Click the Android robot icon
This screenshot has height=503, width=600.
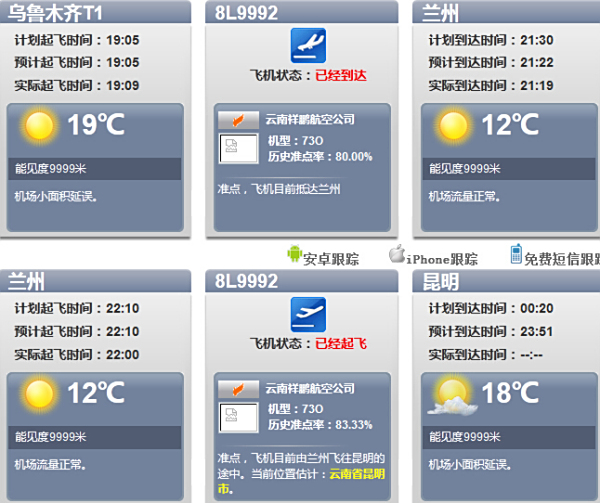[294, 254]
